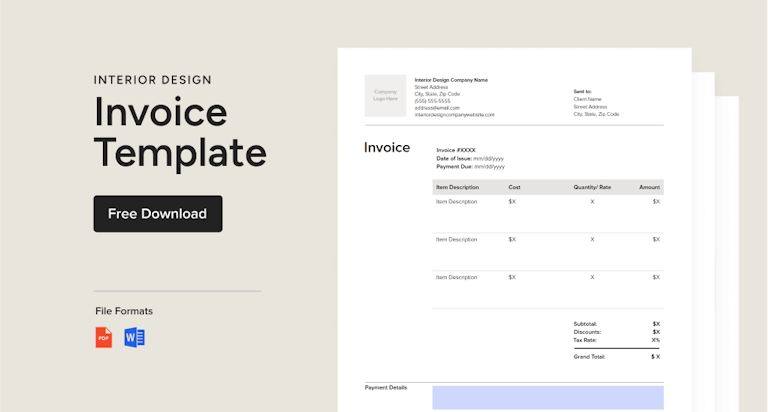The height and width of the screenshot is (412, 768).
Task: Click the Free Download button
Action: [157, 214]
